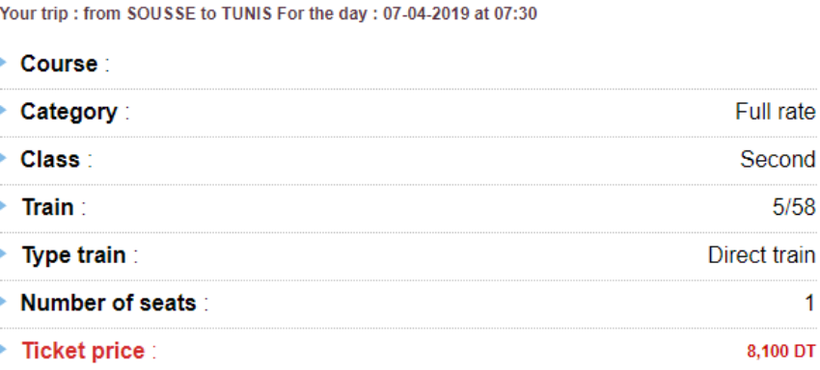This screenshot has width=820, height=370.
Task: Click the blue arrow beside Course
Action: point(3,63)
